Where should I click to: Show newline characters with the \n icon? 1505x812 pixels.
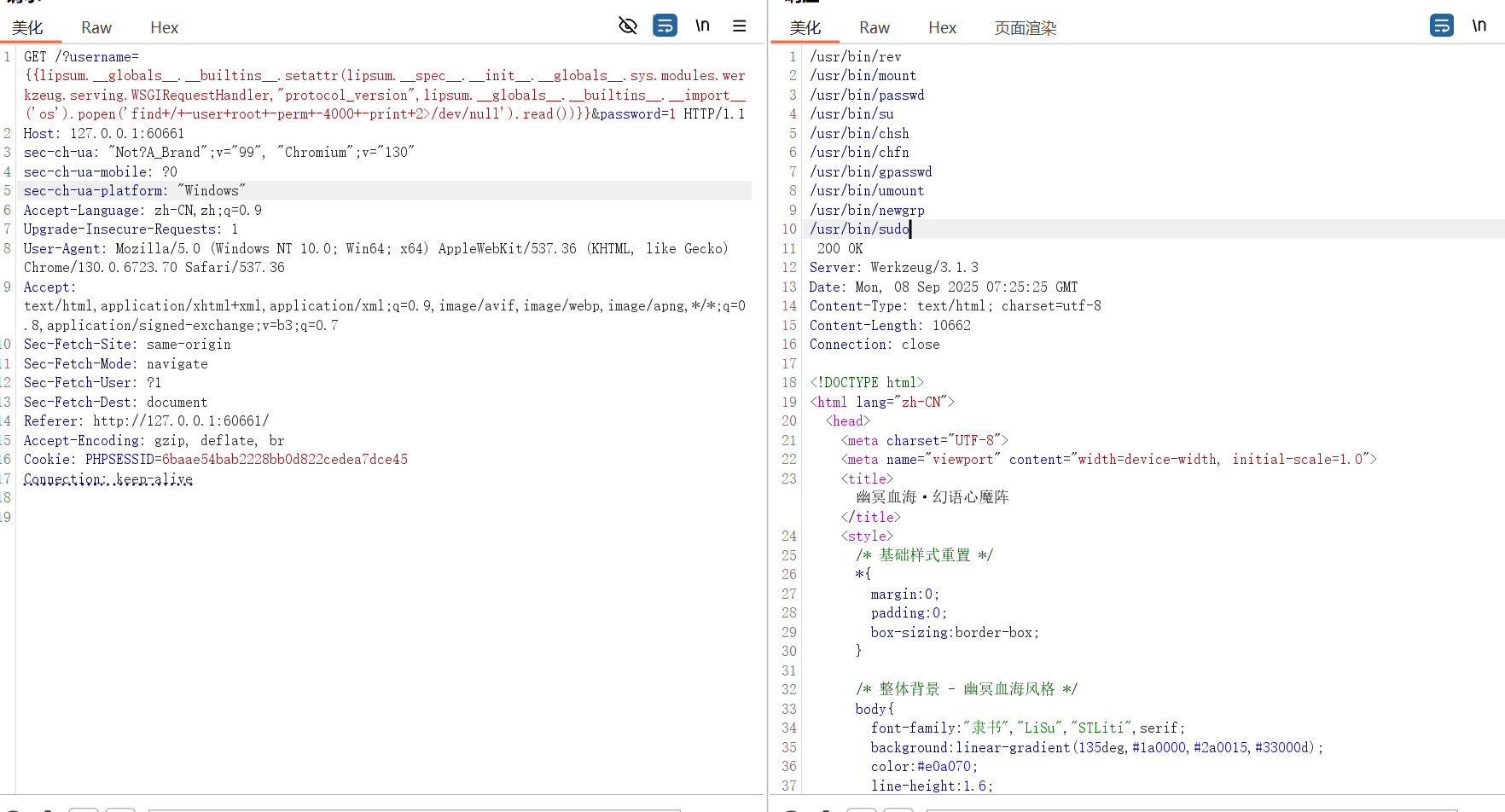click(x=702, y=26)
